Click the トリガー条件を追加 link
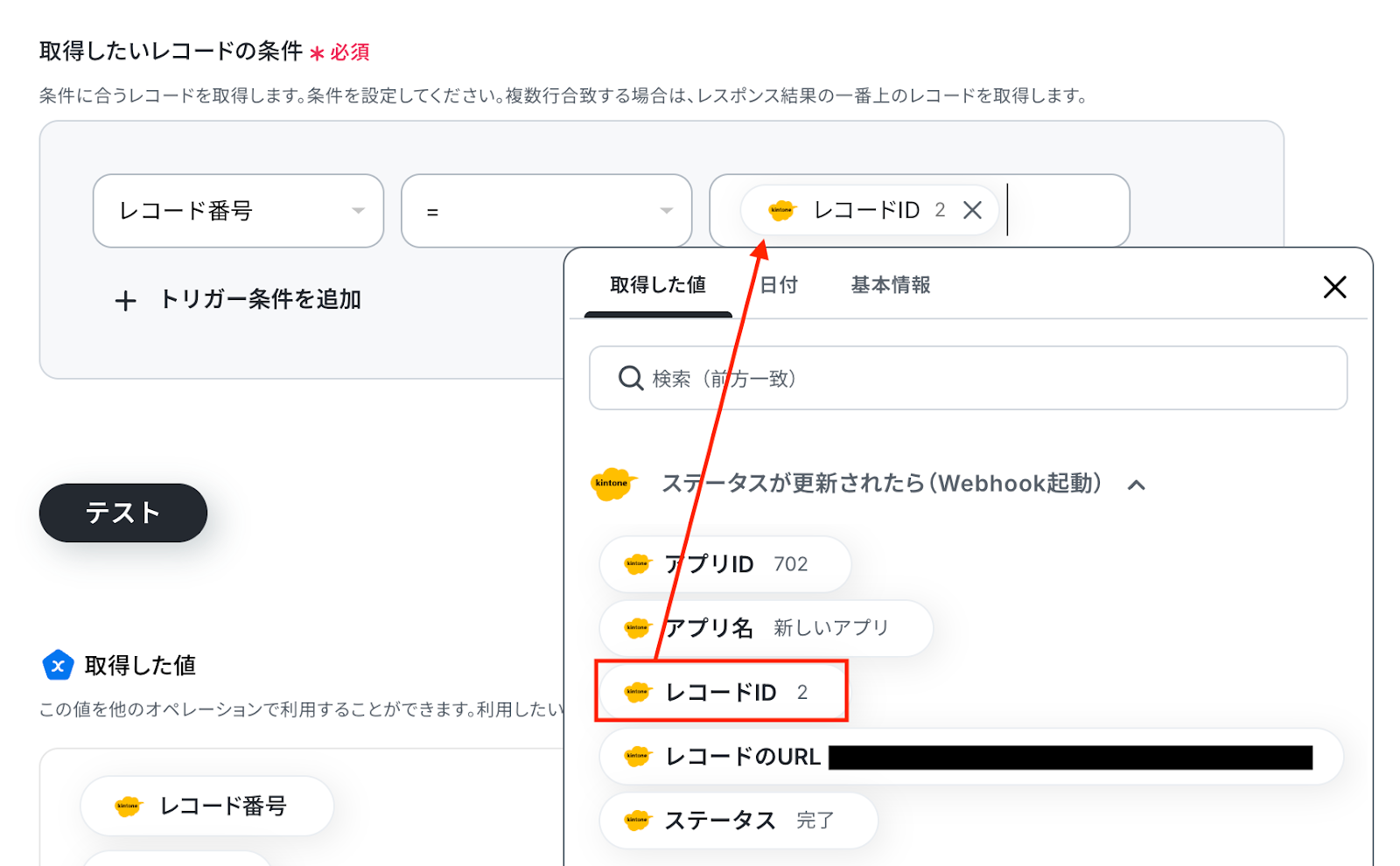This screenshot has width=1400, height=866. pos(260,300)
